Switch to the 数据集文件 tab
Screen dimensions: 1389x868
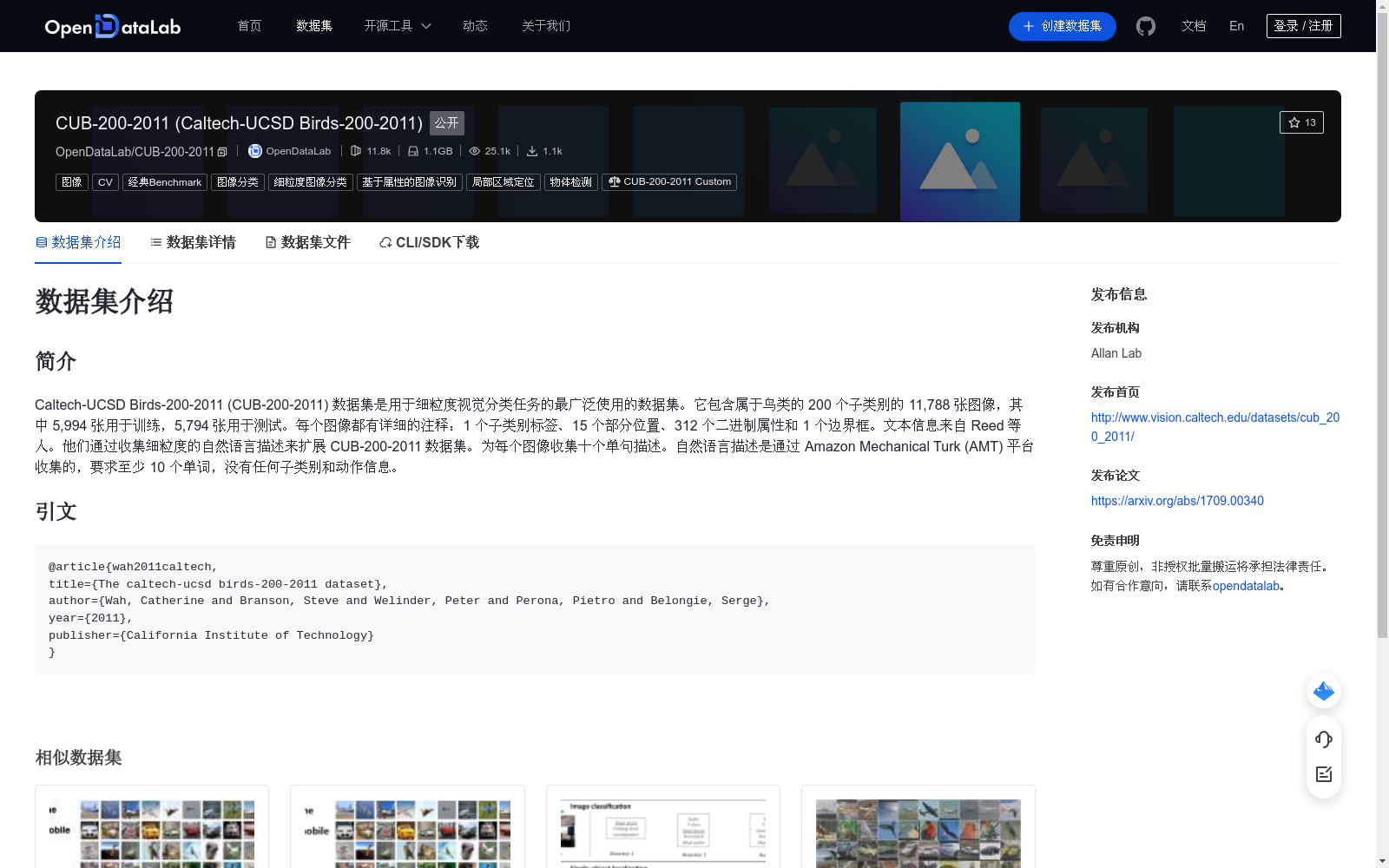pos(307,242)
